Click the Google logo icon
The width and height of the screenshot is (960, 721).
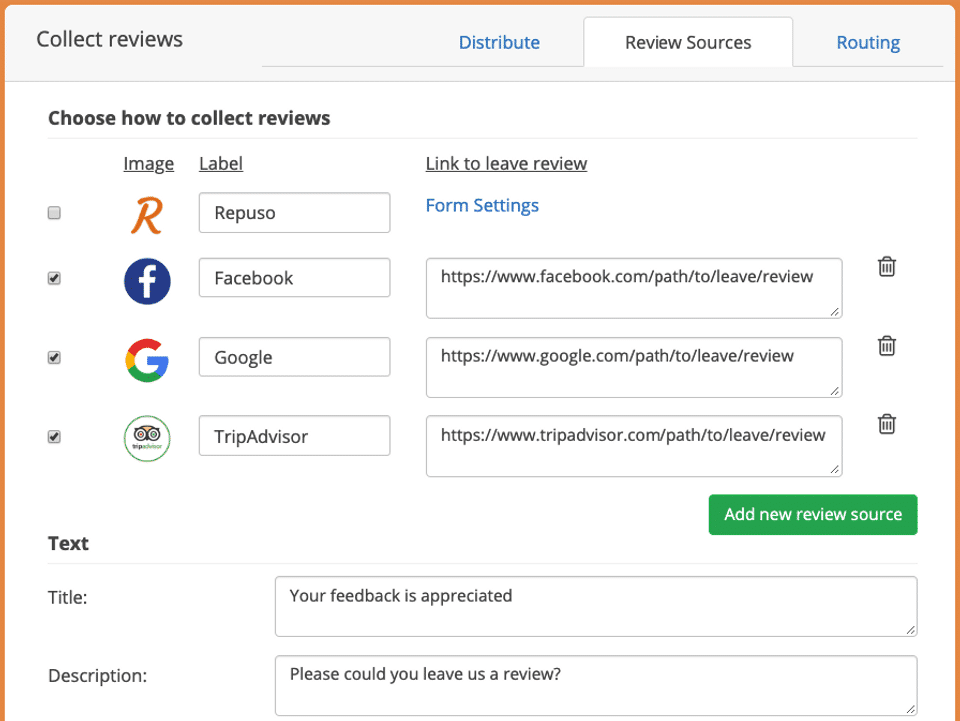tap(147, 360)
